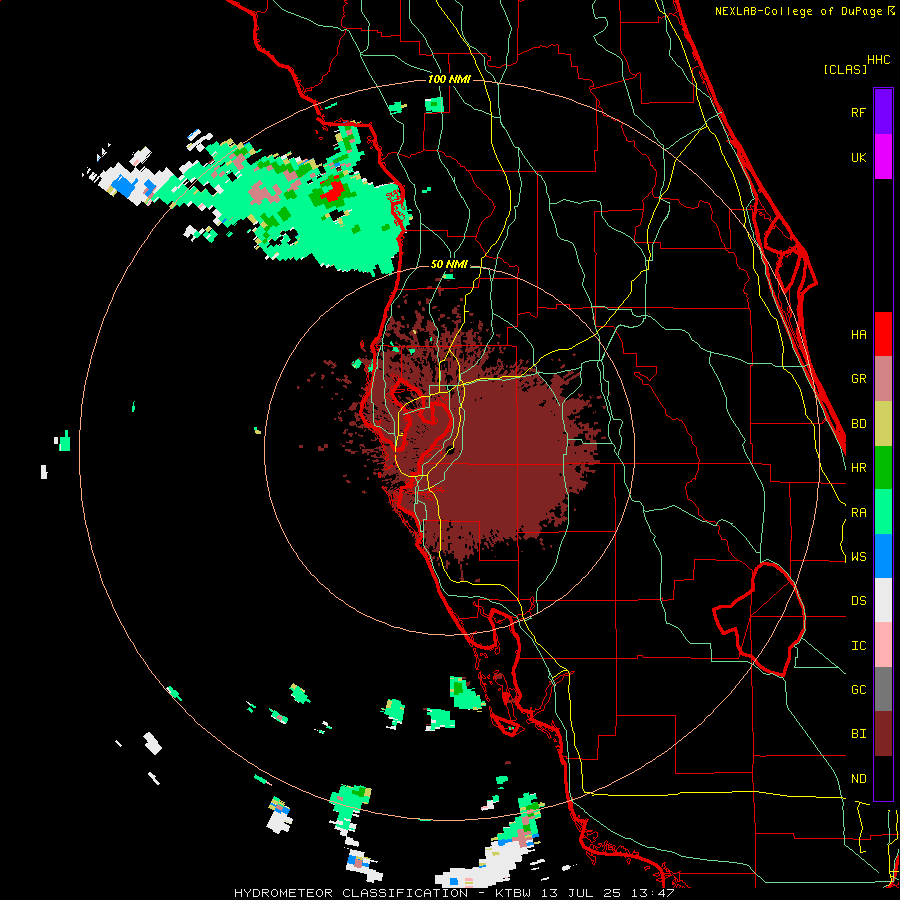Click the GC legend label
900x900 pixels.
(858, 690)
